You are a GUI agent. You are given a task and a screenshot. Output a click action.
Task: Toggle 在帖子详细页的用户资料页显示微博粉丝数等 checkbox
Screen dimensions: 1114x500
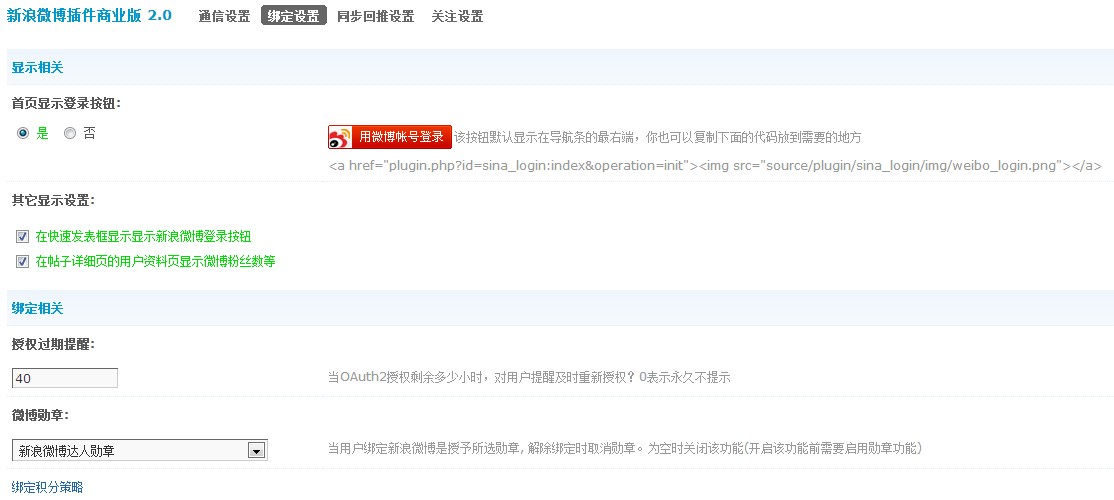[x=23, y=261]
